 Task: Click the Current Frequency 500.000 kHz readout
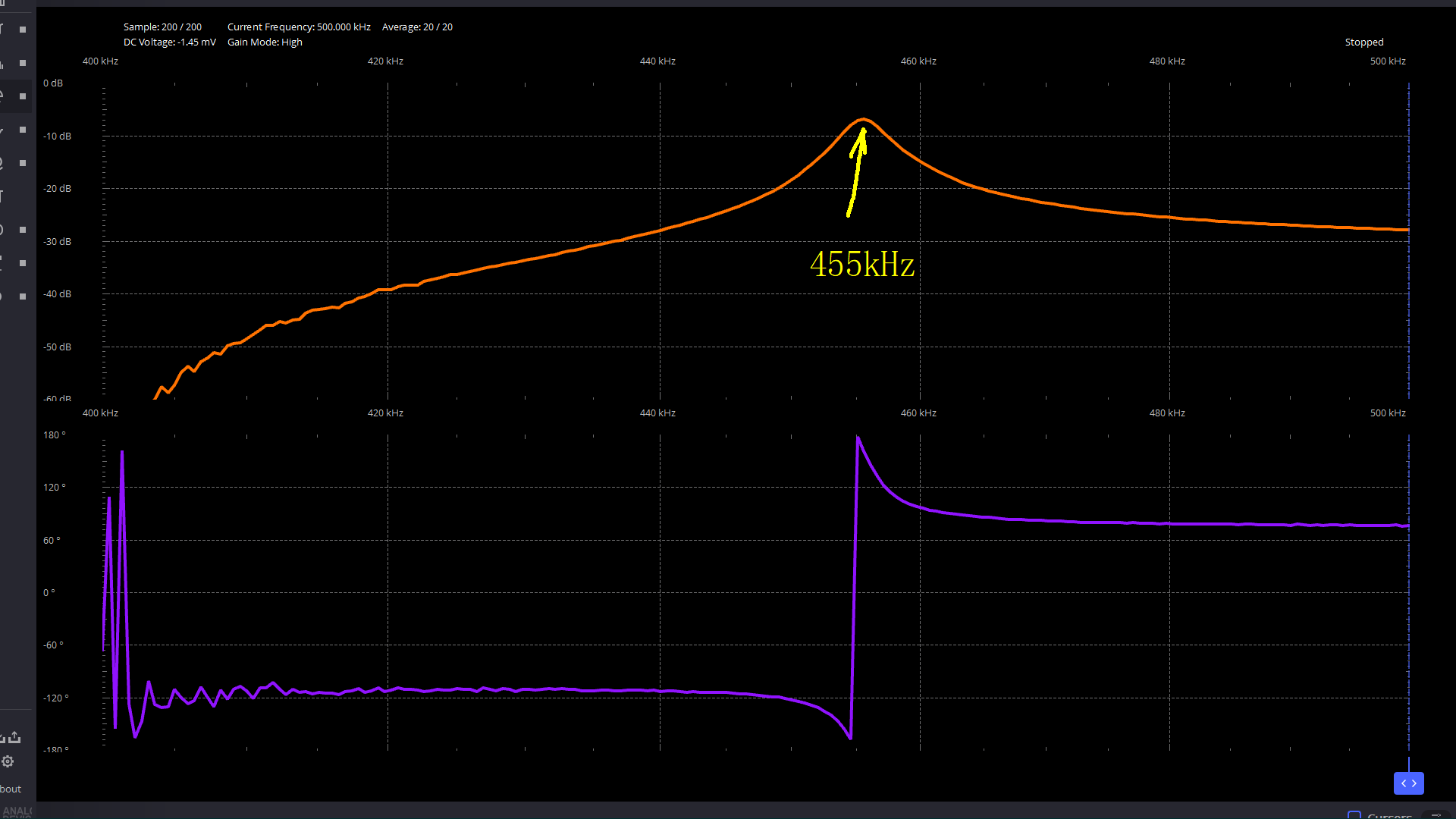click(299, 27)
